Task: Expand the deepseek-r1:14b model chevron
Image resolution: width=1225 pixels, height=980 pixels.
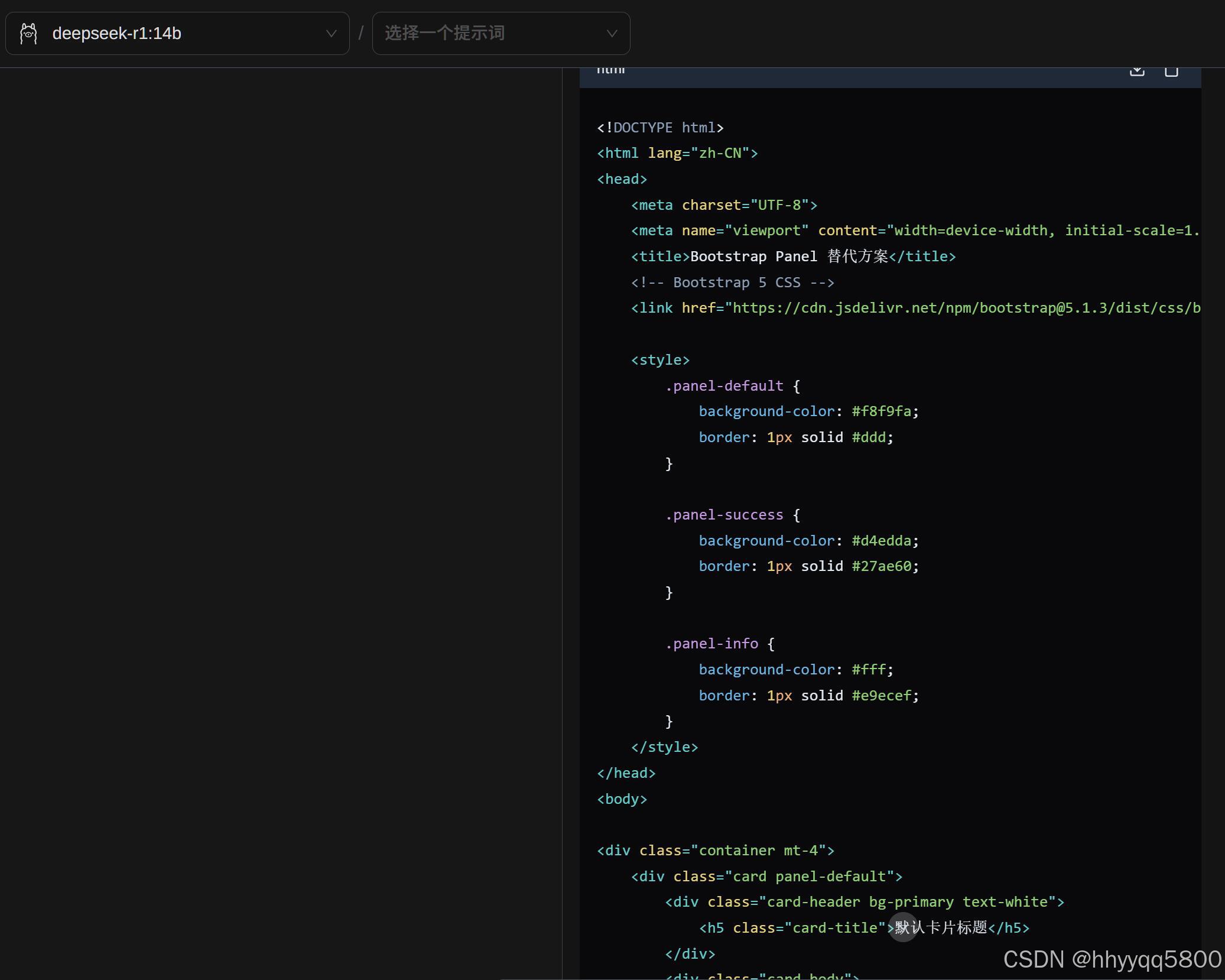Action: click(x=331, y=34)
